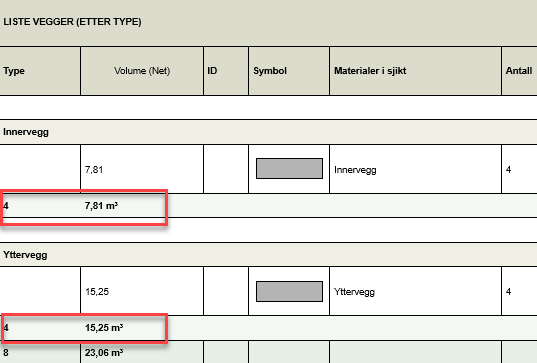Select the 7,81 volume cell

(142, 169)
